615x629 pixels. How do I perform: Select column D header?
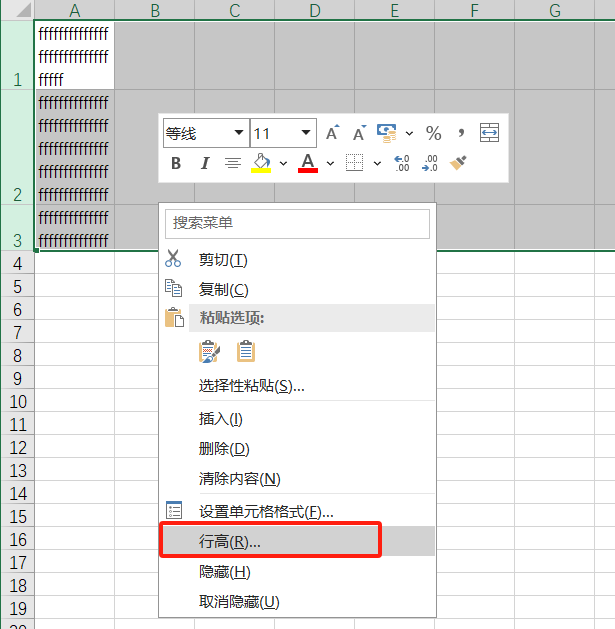pyautogui.click(x=315, y=10)
